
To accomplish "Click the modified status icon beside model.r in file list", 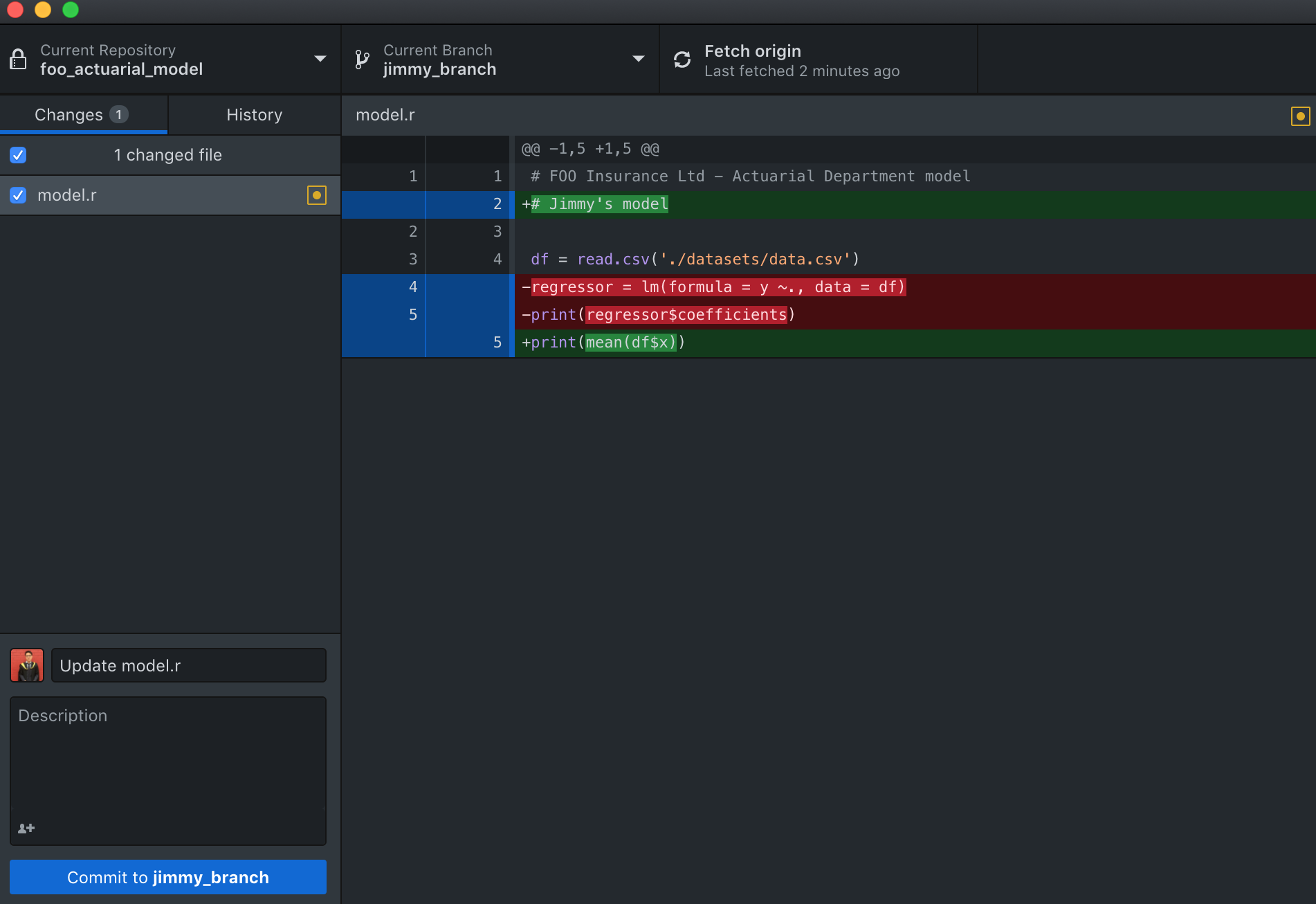I will (x=316, y=195).
